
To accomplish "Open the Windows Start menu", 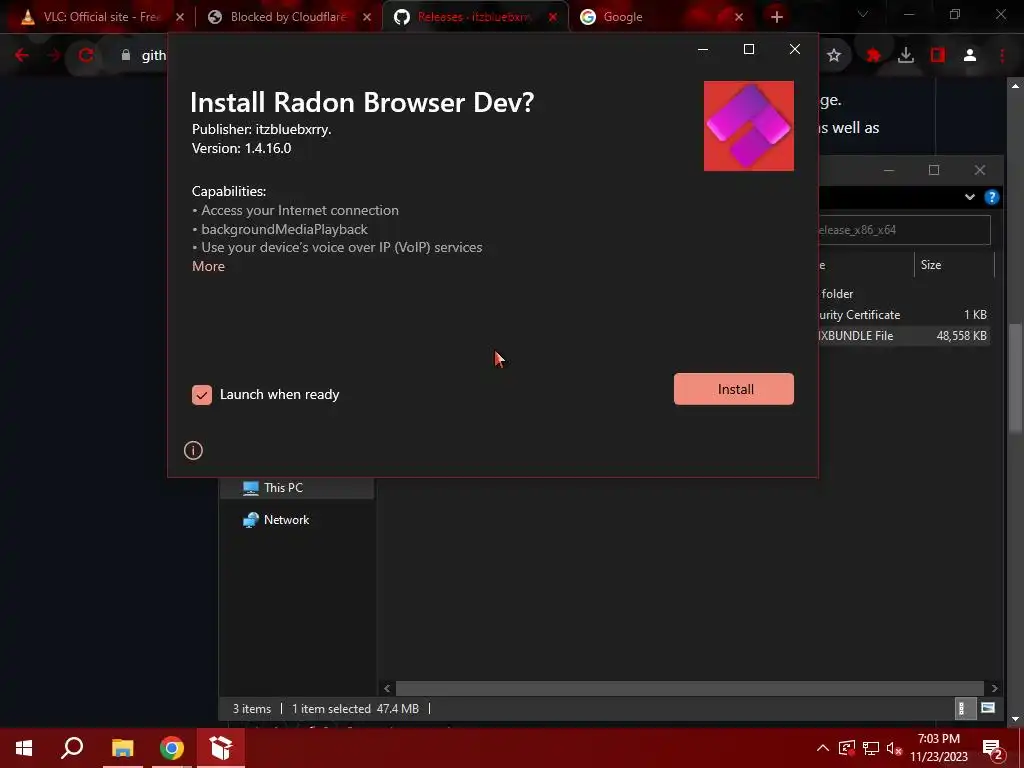I will [x=24, y=748].
